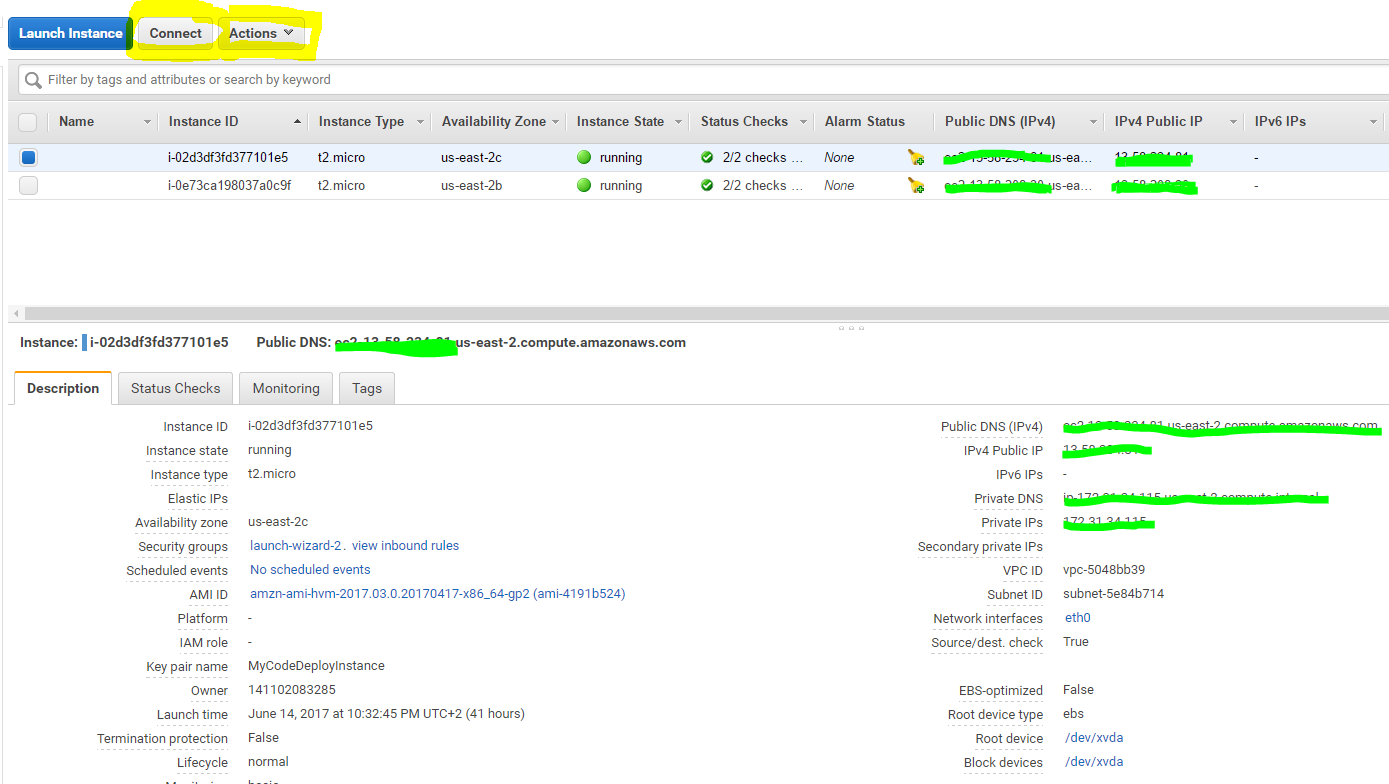Click Owner value 141102083285
1389x784 pixels.
(x=292, y=690)
